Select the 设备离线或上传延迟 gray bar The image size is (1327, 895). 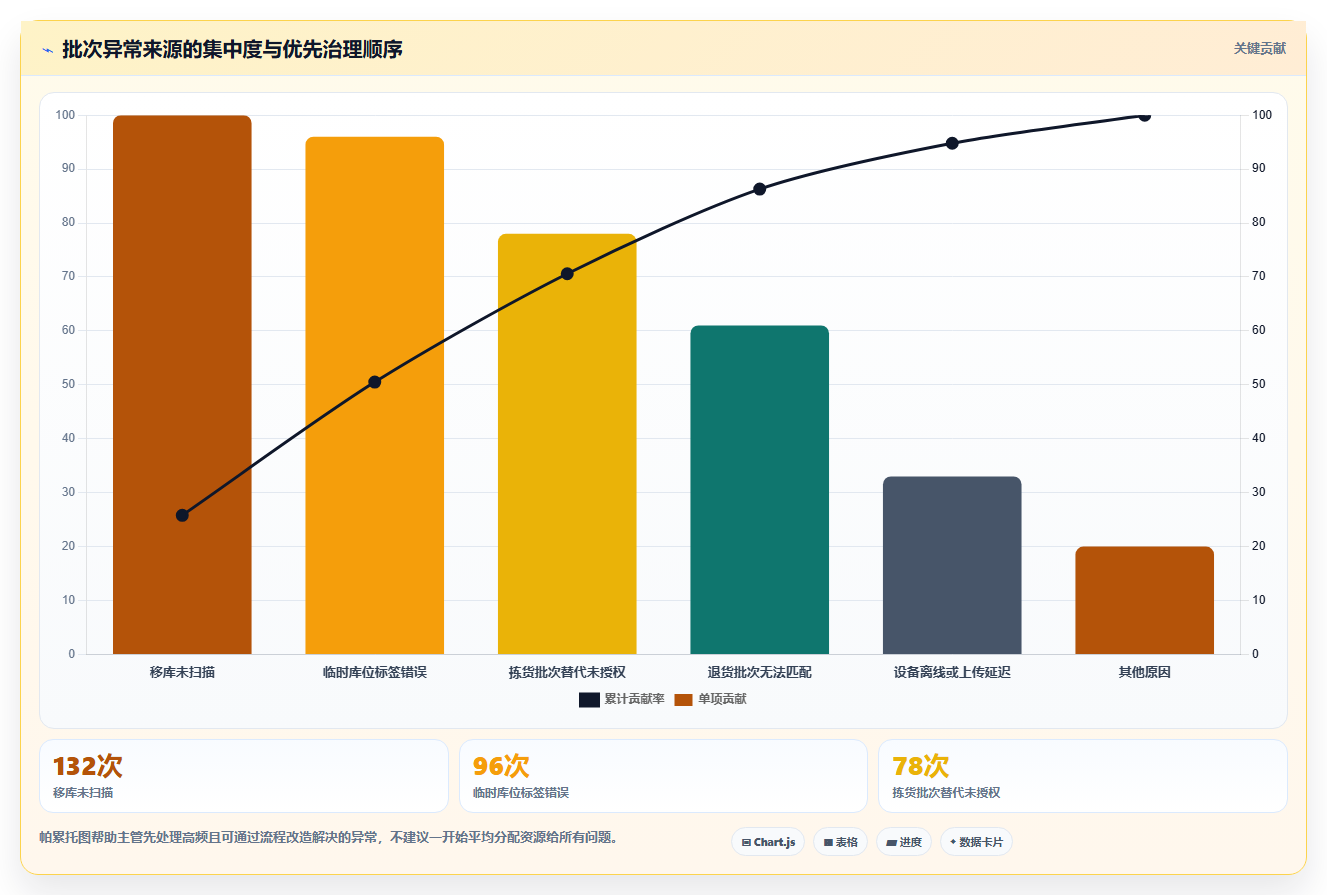(952, 565)
